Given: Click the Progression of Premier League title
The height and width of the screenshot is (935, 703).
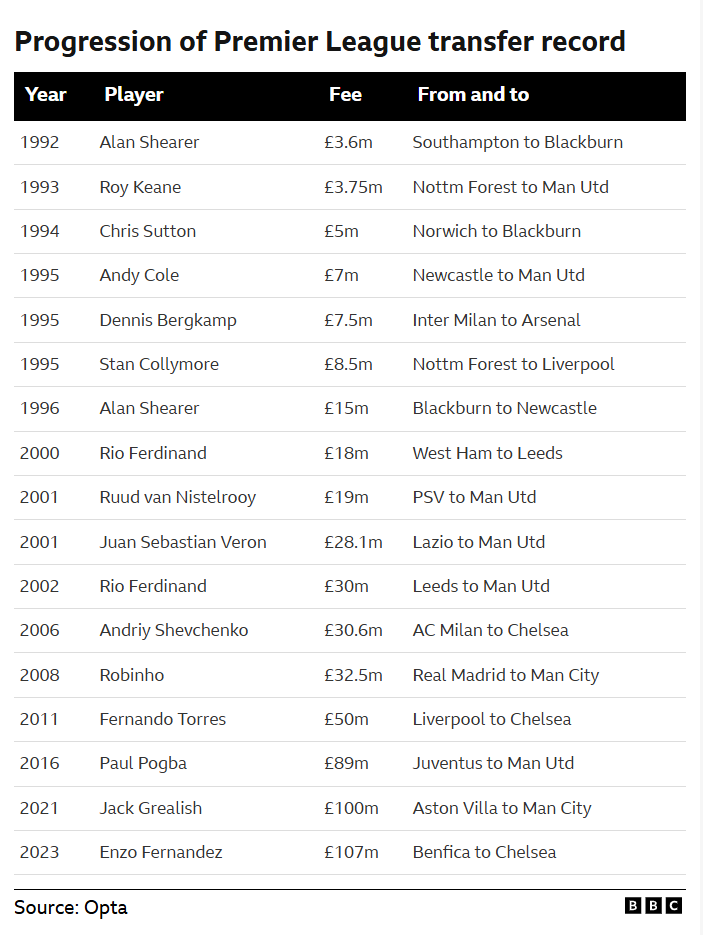Looking at the screenshot, I should pos(320,42).
